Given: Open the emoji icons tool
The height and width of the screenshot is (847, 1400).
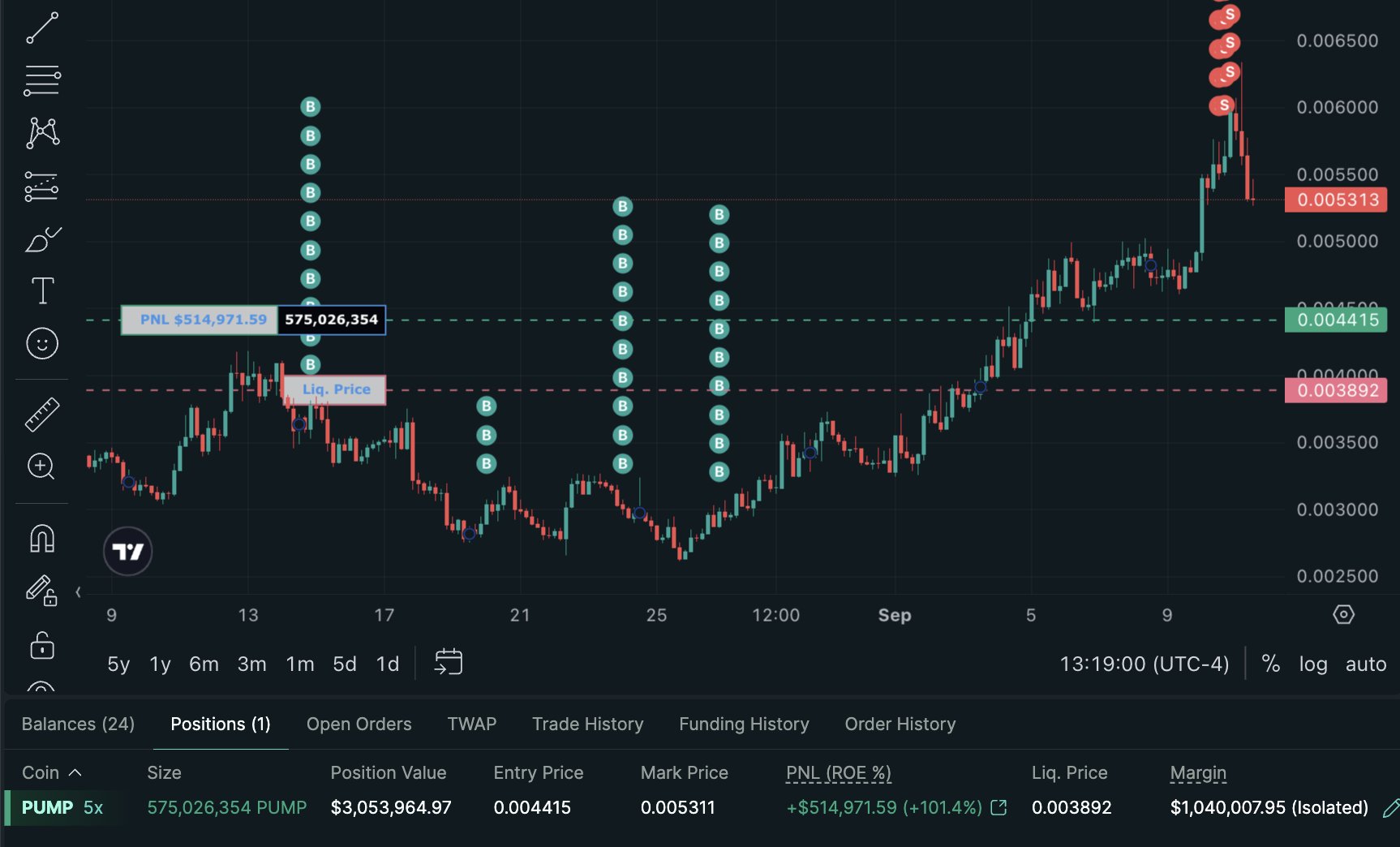Looking at the screenshot, I should 42,343.
